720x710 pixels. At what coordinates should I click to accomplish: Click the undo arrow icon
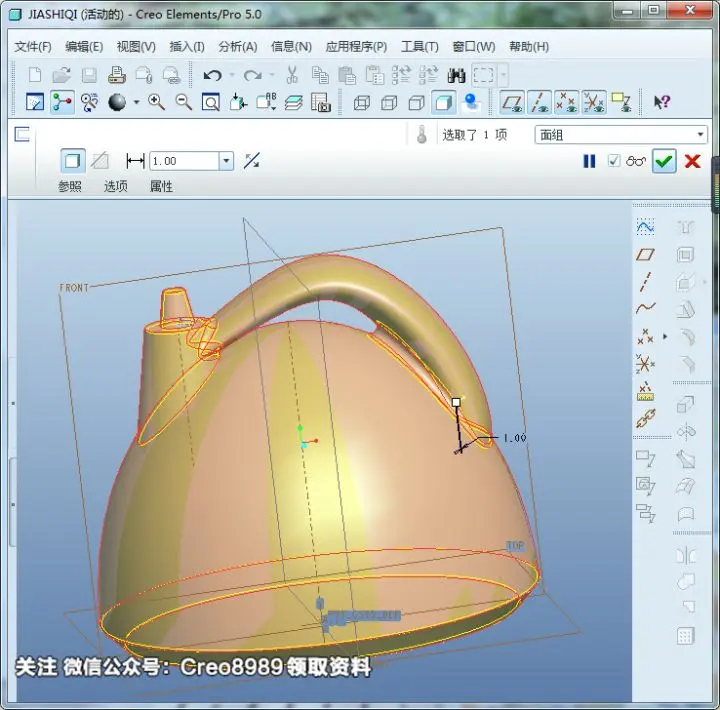212,75
